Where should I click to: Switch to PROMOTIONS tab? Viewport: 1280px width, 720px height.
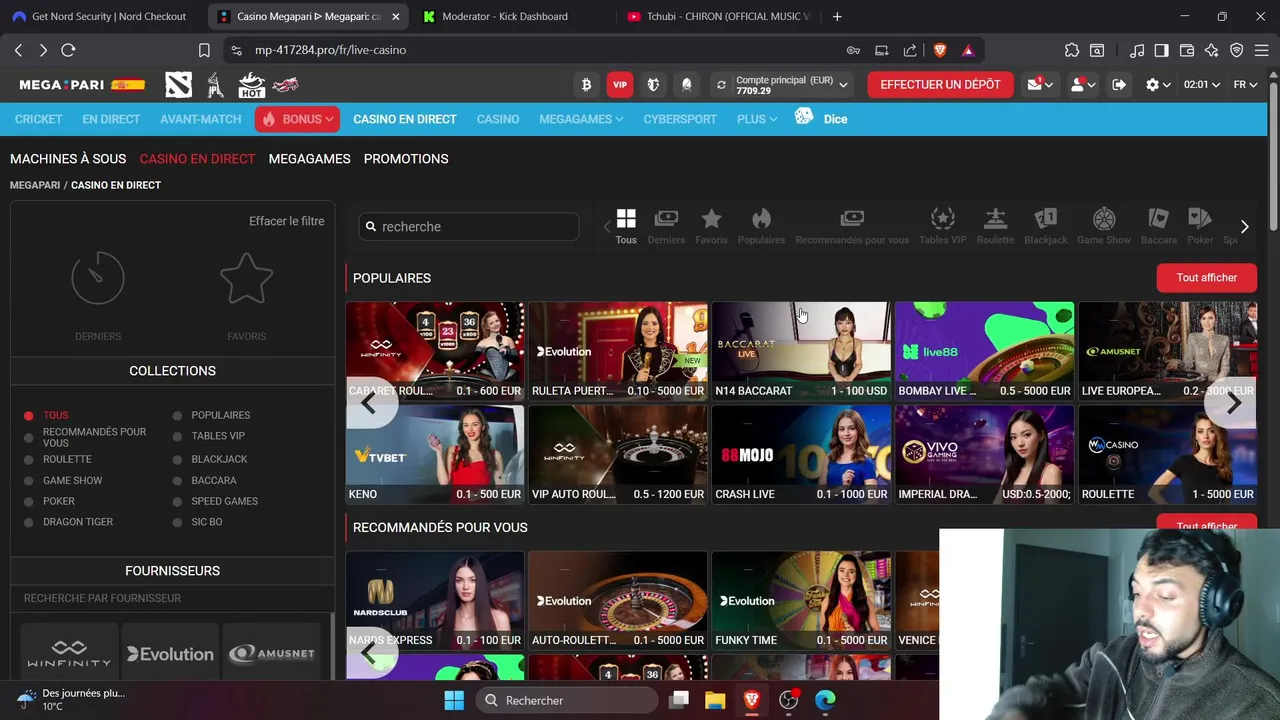[406, 159]
